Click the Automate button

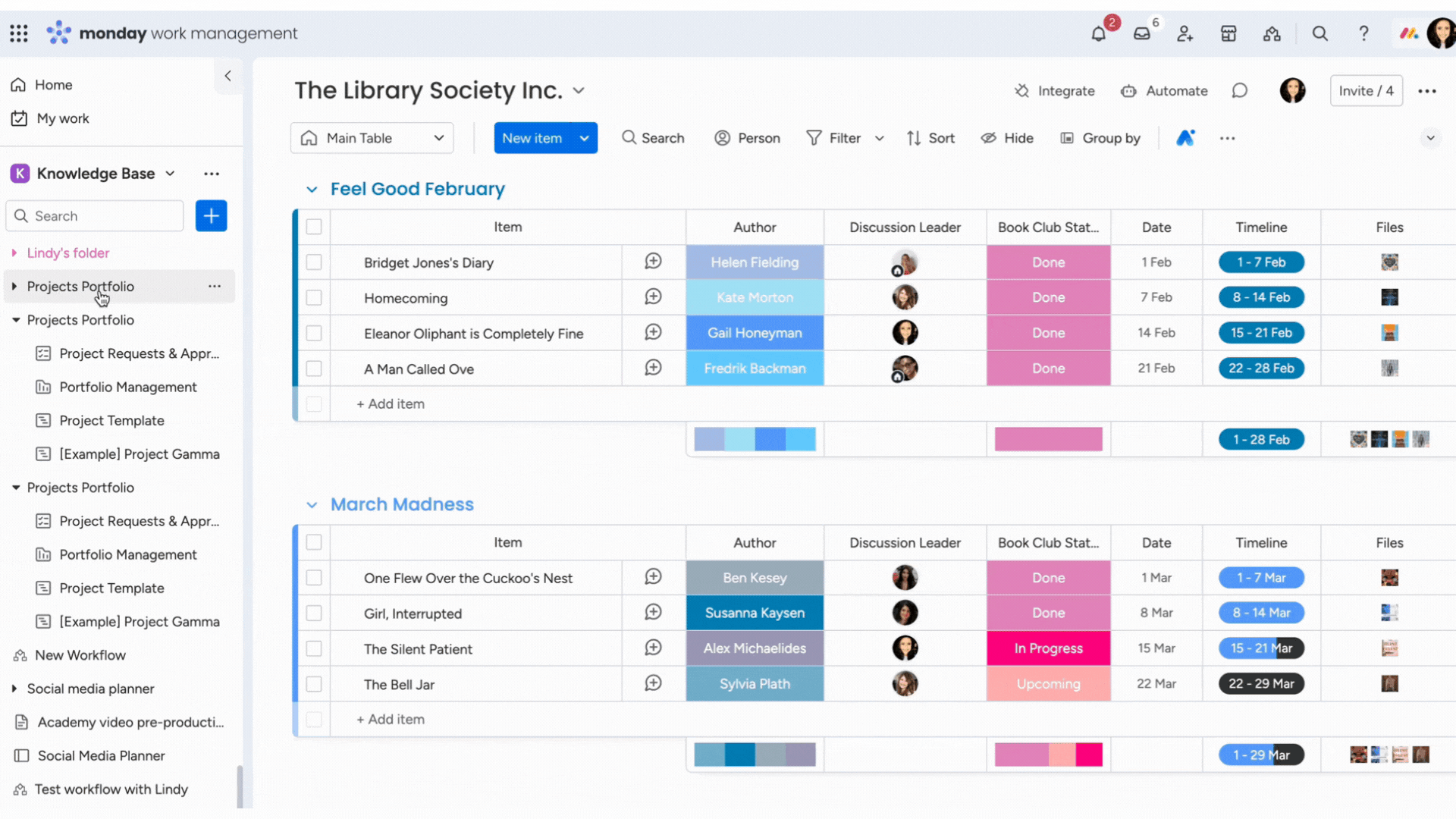[x=1164, y=91]
